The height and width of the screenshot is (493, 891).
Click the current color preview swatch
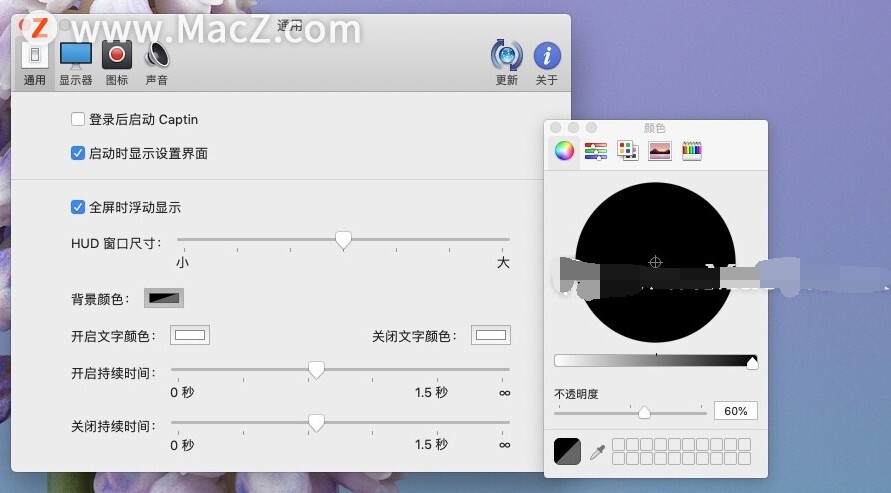tap(567, 452)
